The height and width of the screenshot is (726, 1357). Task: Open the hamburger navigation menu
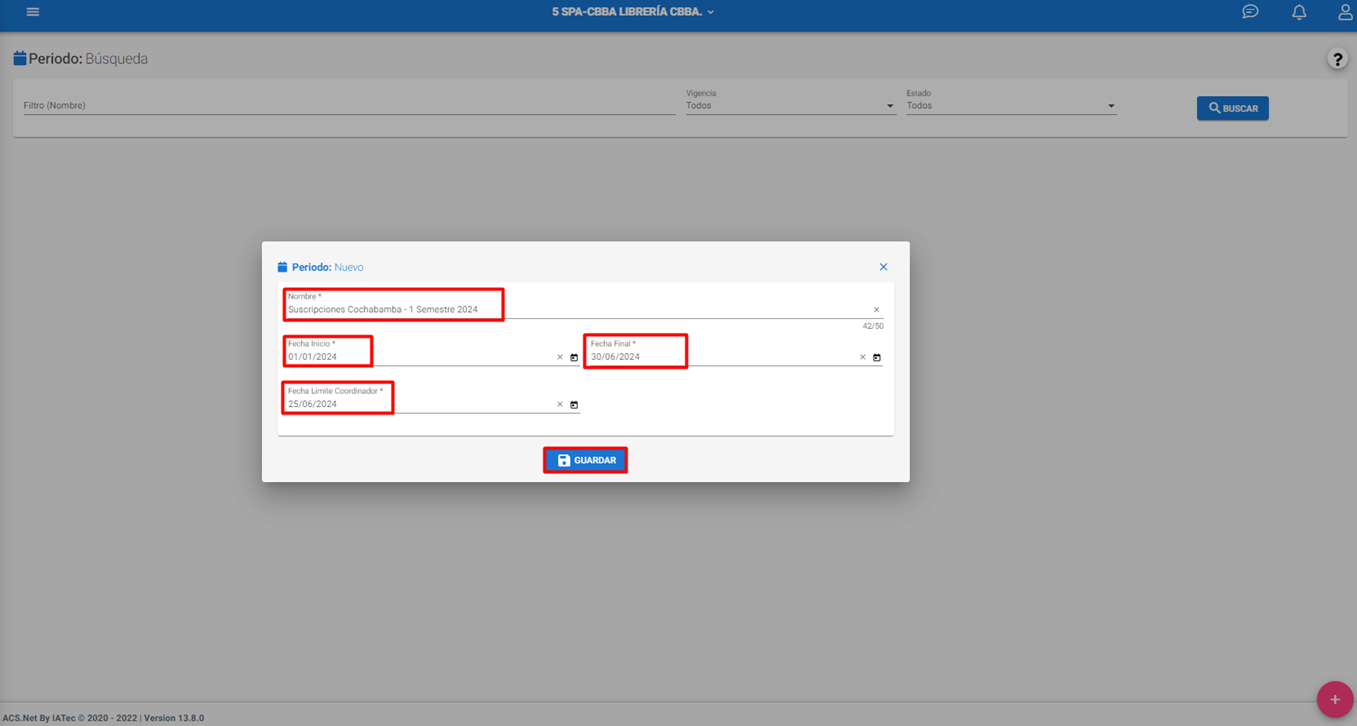click(33, 12)
